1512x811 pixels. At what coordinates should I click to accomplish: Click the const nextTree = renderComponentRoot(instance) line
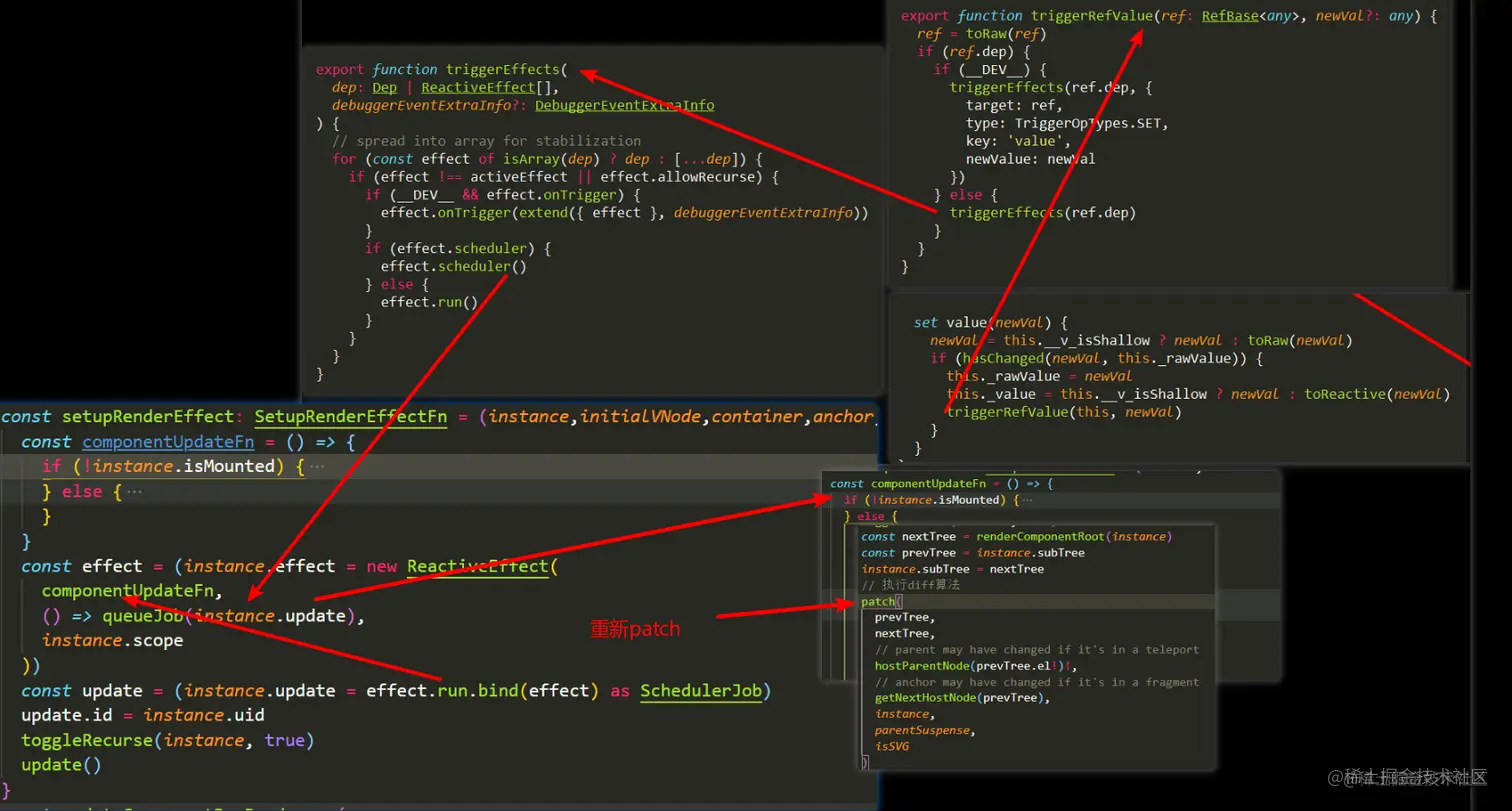[x=1016, y=537]
